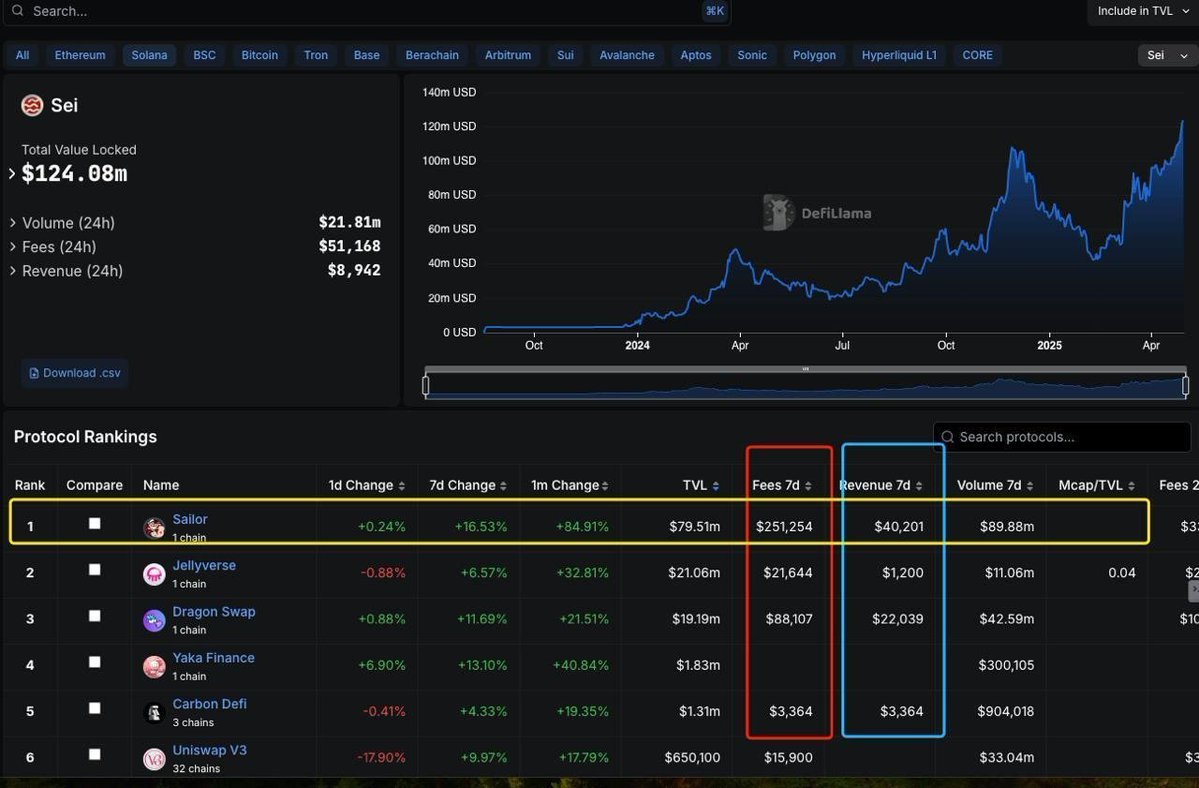Click the search magnifier icon
Screen dimensions: 1199x788
(17, 11)
